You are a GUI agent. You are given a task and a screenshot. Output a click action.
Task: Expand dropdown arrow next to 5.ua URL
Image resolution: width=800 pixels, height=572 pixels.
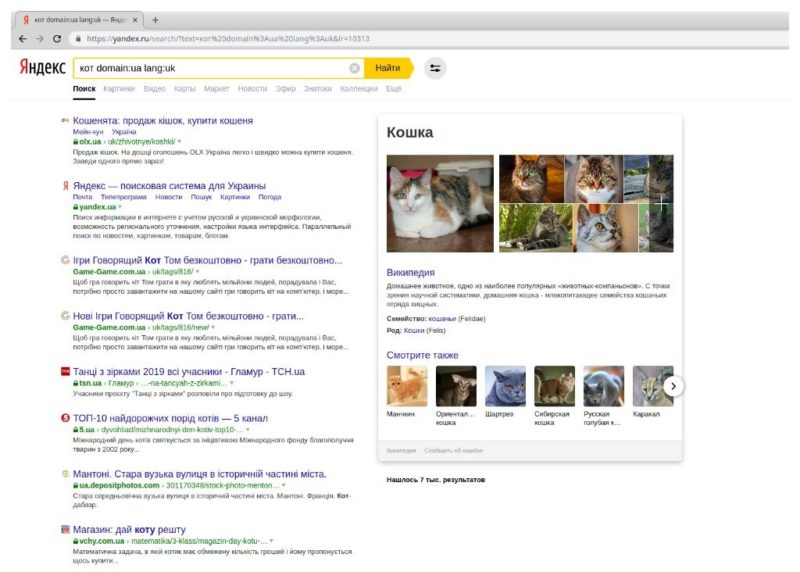247,430
